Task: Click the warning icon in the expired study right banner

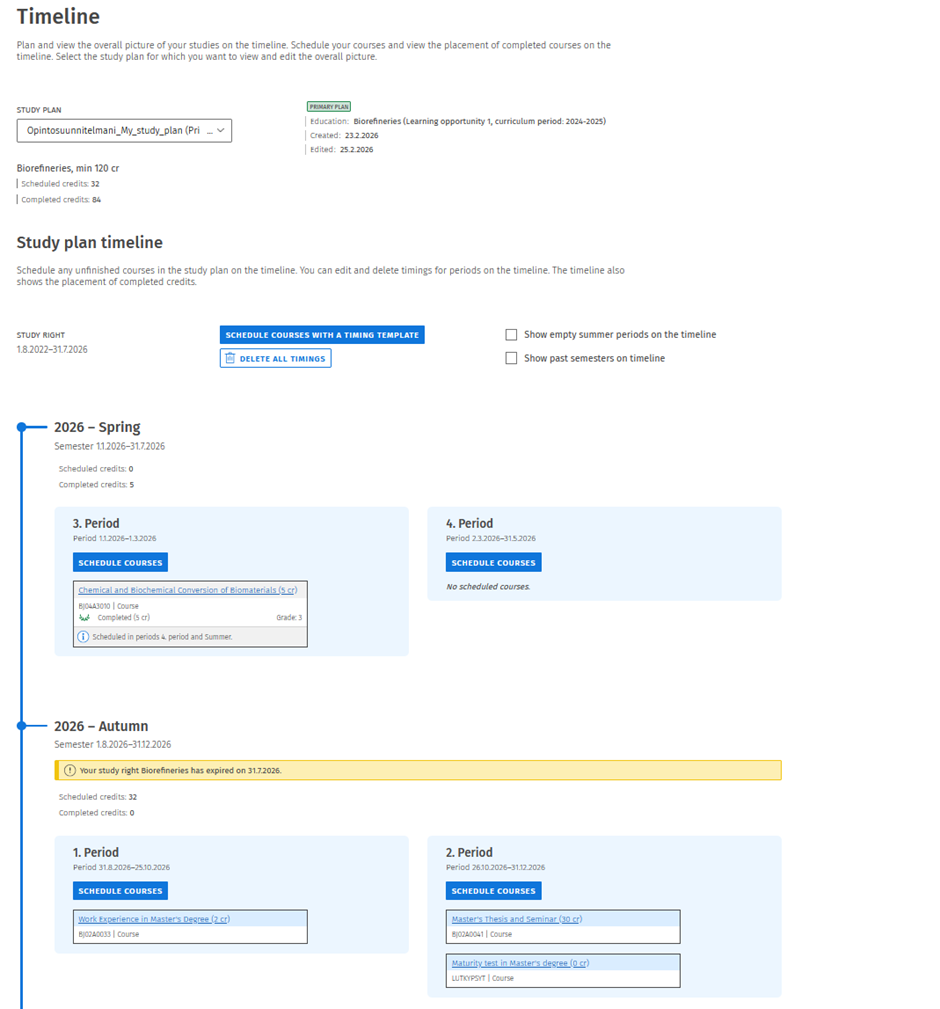Action: pyautogui.click(x=69, y=771)
